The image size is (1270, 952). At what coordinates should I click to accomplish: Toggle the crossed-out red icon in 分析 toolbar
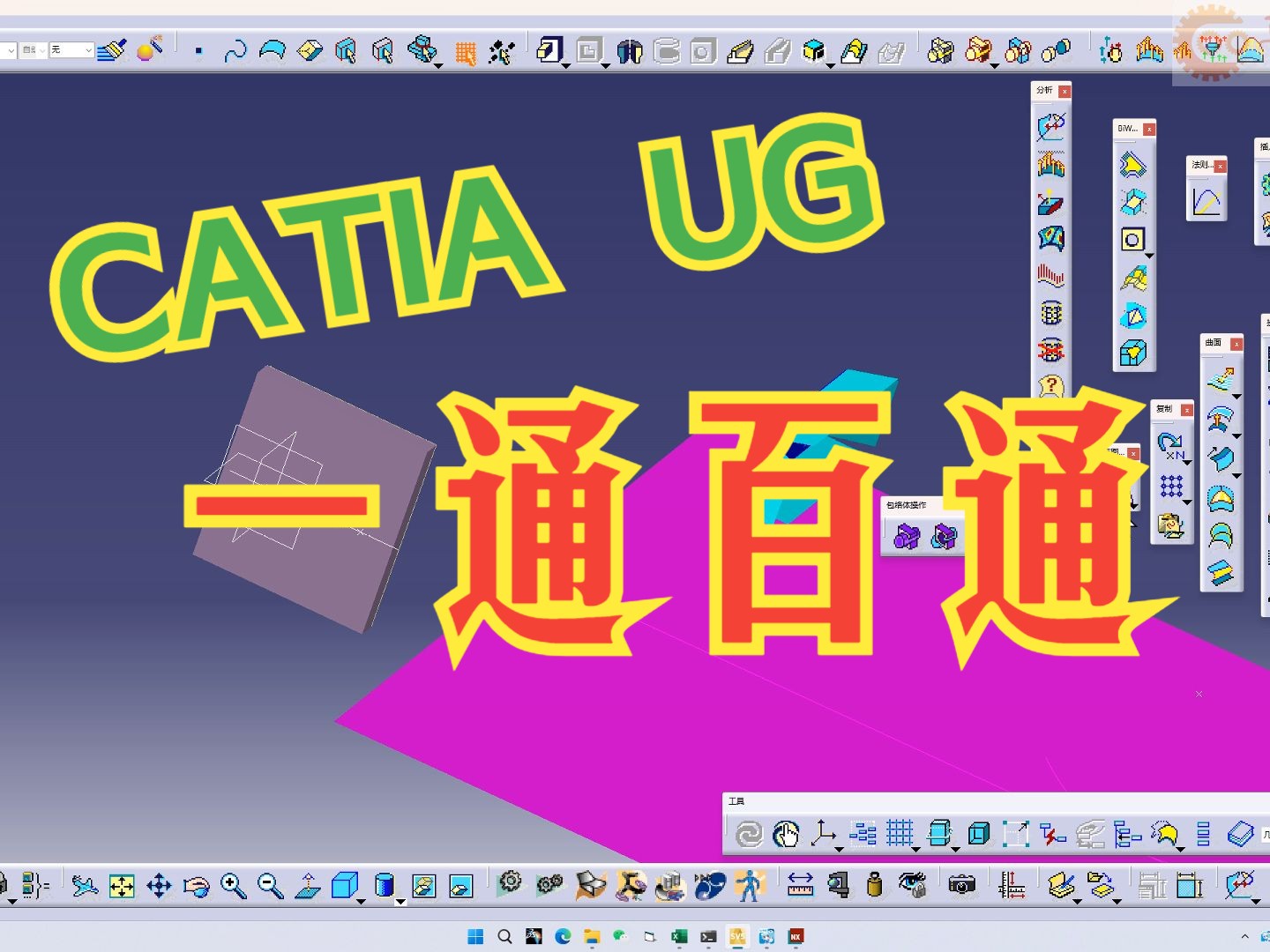click(1050, 350)
